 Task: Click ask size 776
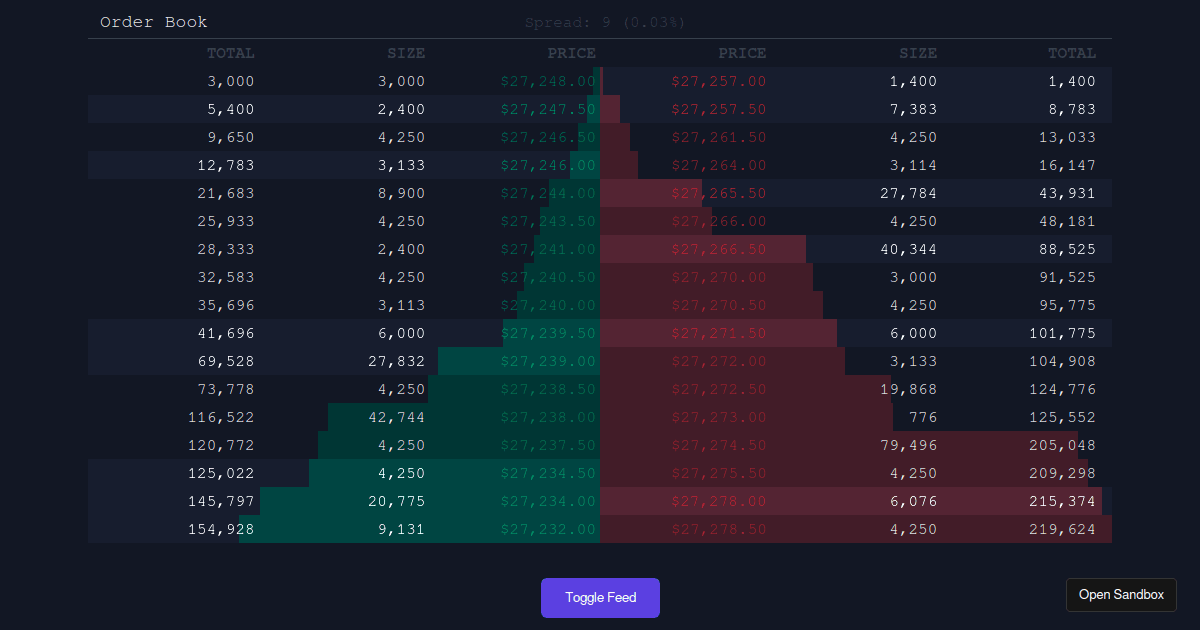pos(923,417)
